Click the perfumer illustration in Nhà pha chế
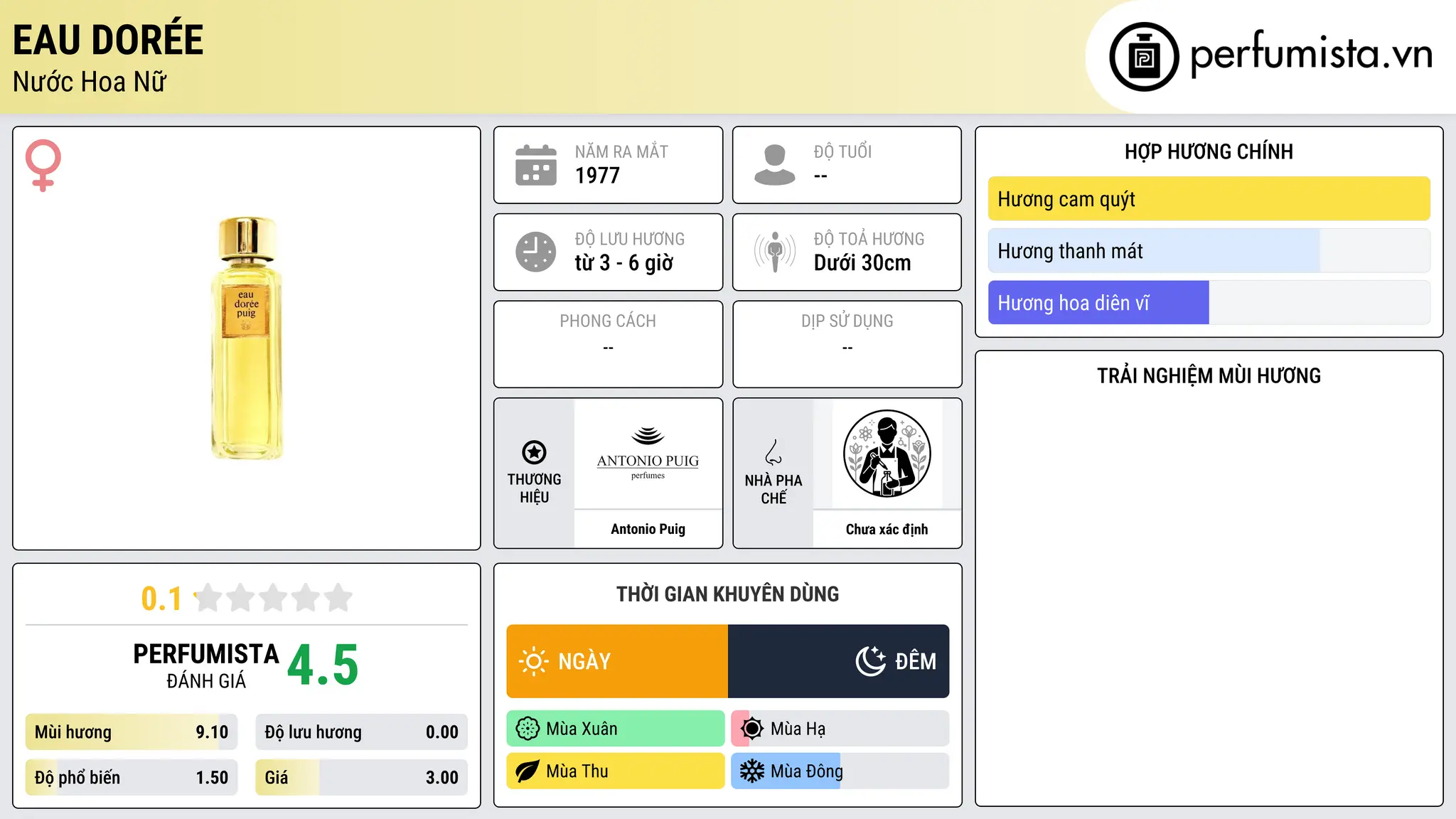1456x819 pixels. pyautogui.click(x=887, y=454)
